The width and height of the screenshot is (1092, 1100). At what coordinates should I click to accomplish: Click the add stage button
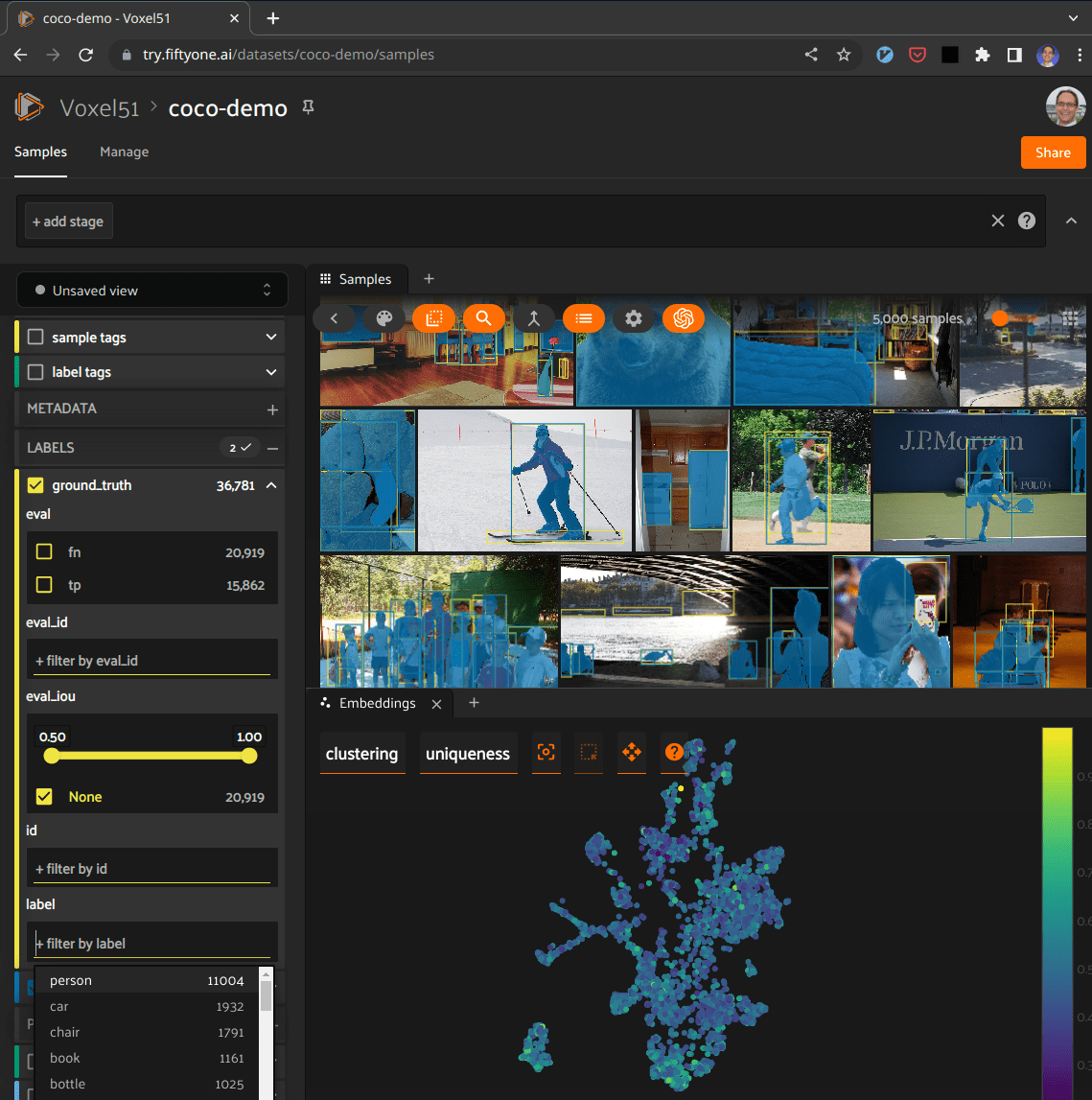[68, 222]
